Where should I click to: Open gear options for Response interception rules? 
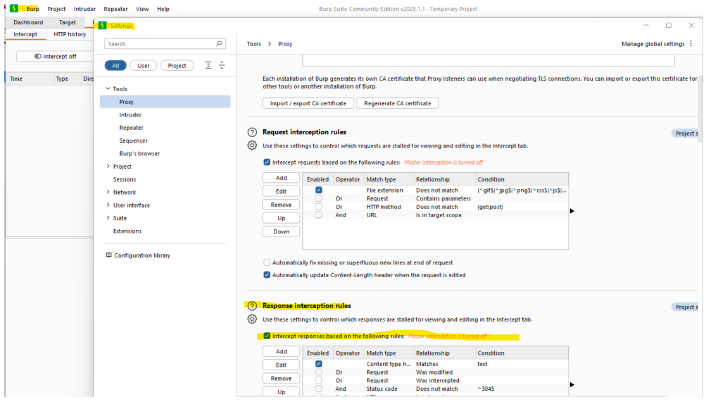click(x=252, y=319)
